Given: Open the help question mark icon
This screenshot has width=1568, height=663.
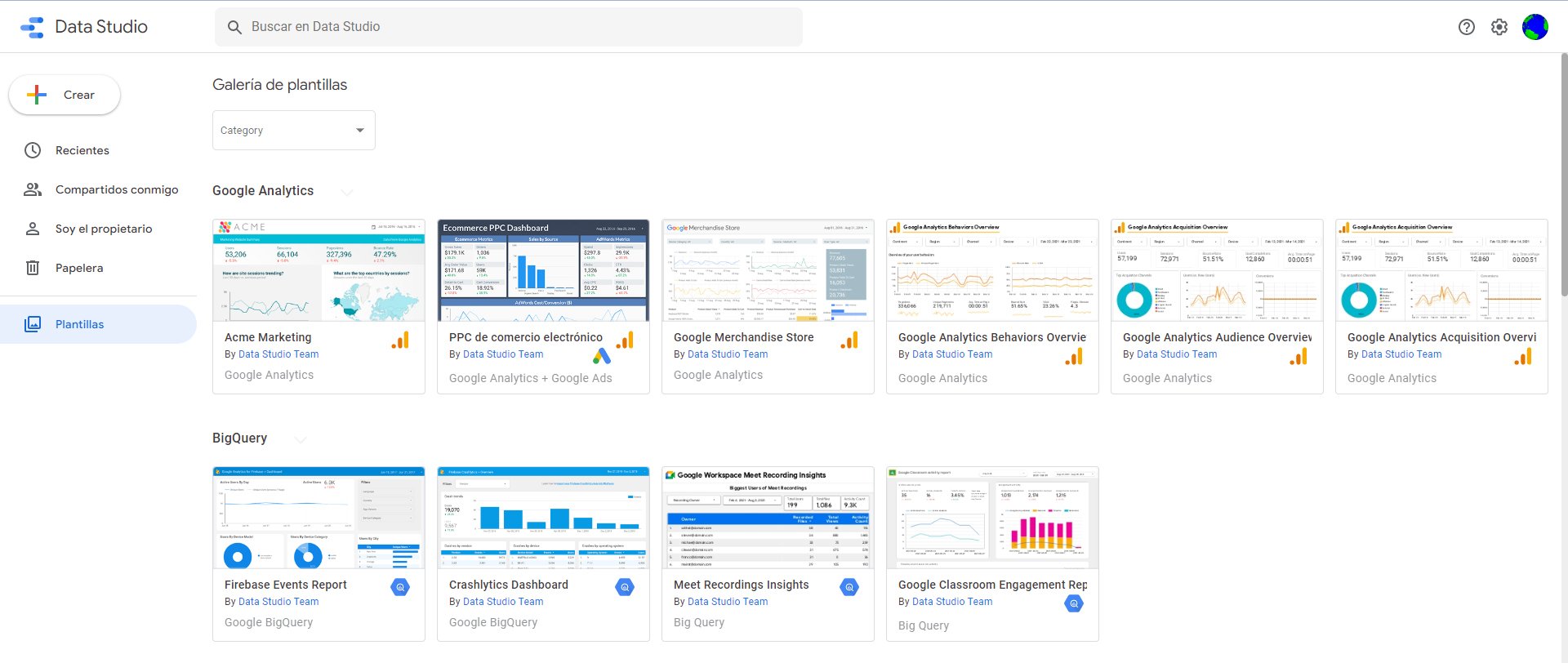Looking at the screenshot, I should [1466, 27].
